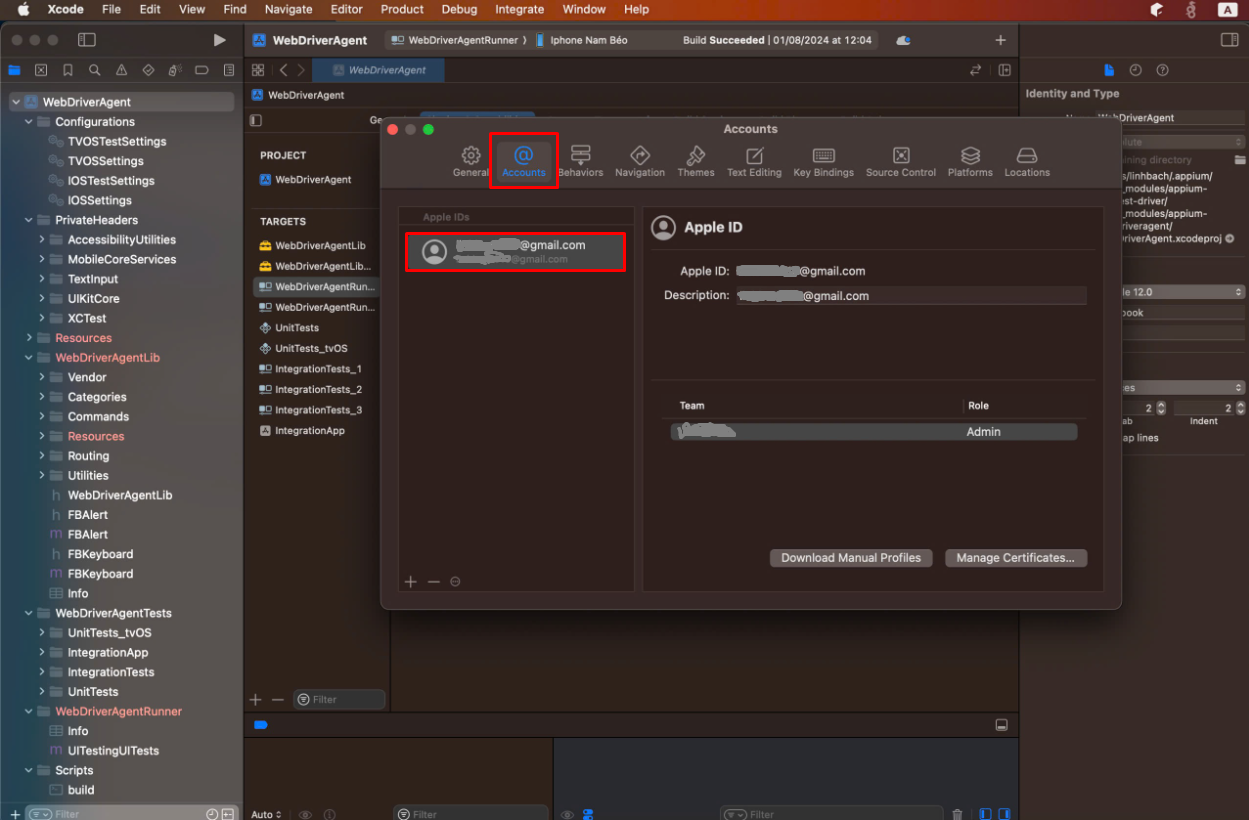Open the related items grid icon in editor
Viewport: 1249px width, 820px height.
[x=258, y=70]
